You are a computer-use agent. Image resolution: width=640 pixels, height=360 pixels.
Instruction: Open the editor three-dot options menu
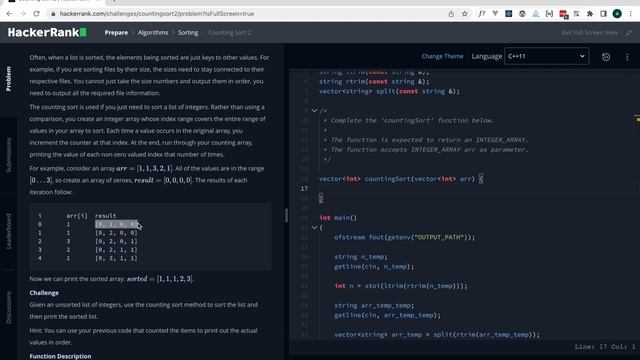tap(627, 57)
